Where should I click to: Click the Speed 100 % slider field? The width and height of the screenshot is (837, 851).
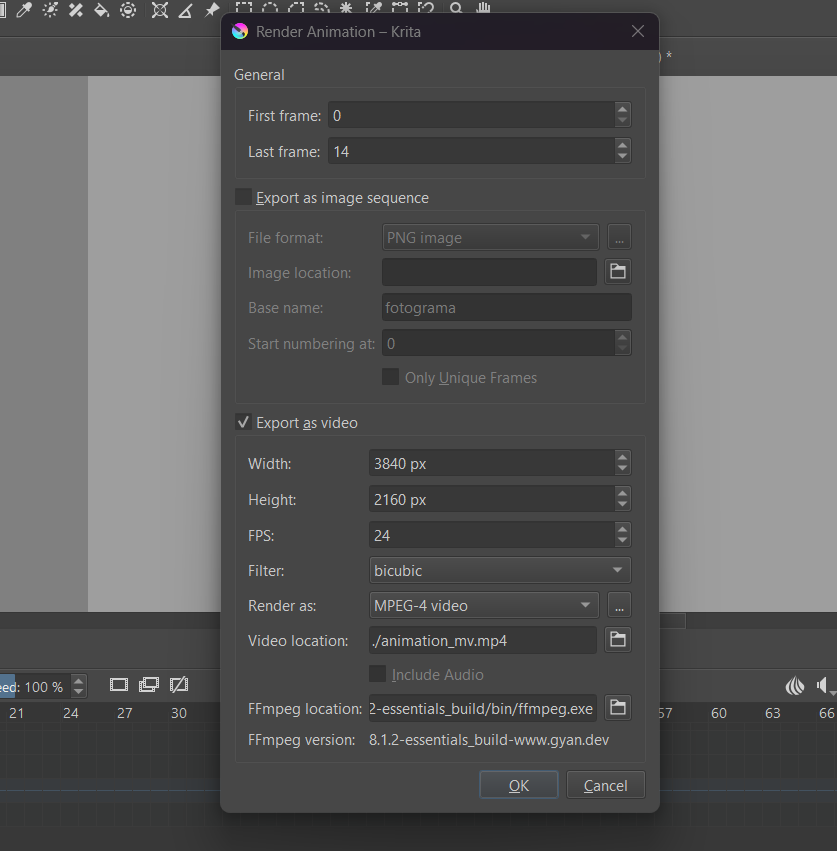click(35, 687)
